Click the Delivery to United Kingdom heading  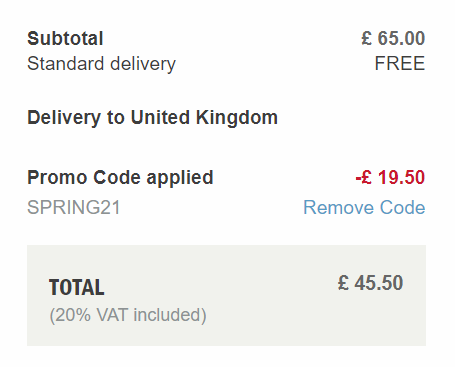click(x=152, y=118)
